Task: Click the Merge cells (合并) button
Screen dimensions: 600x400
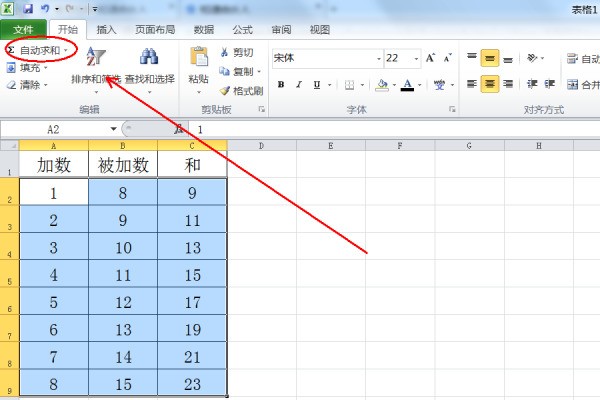Action: pyautogui.click(x=583, y=84)
